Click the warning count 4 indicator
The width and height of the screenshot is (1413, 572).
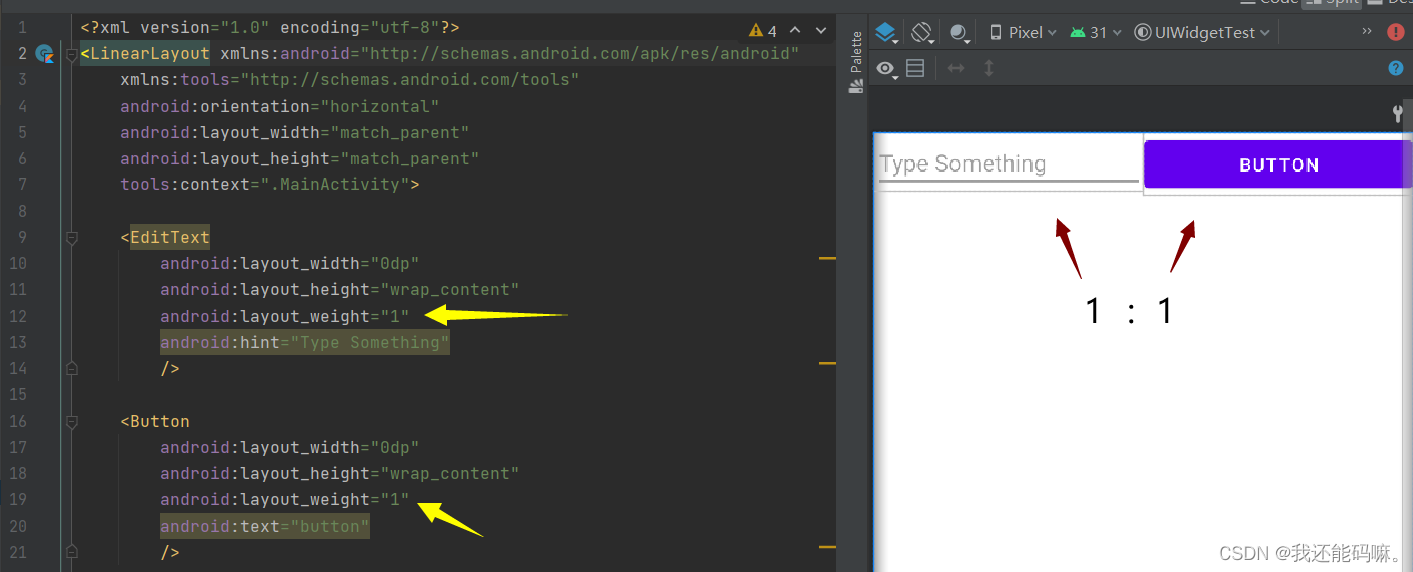(x=763, y=31)
